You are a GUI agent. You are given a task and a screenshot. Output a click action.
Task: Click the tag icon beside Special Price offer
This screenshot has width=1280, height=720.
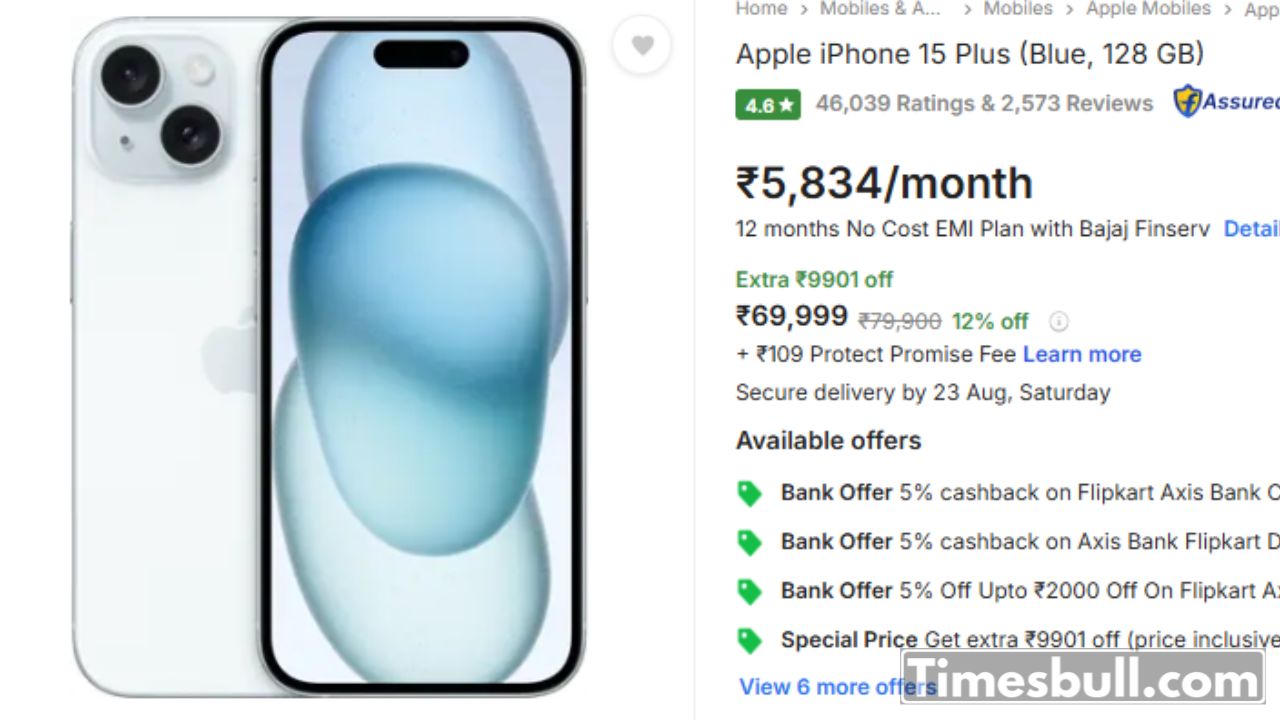(x=749, y=640)
